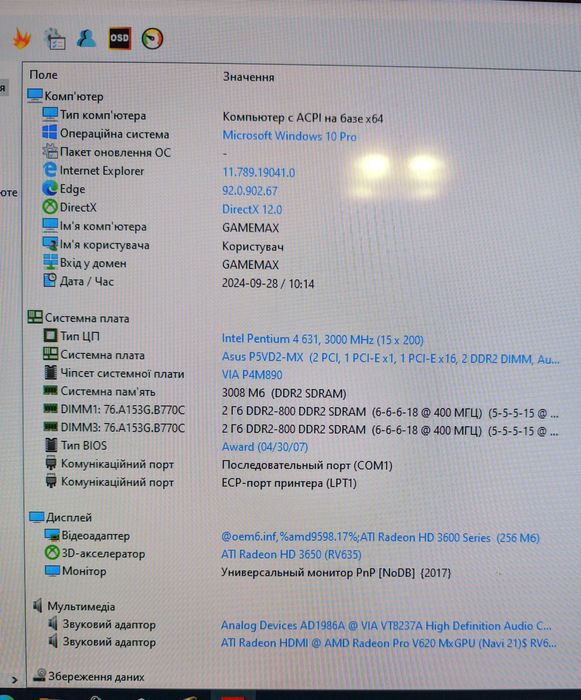Click the Значення column header
581x700 pixels.
pos(249,77)
